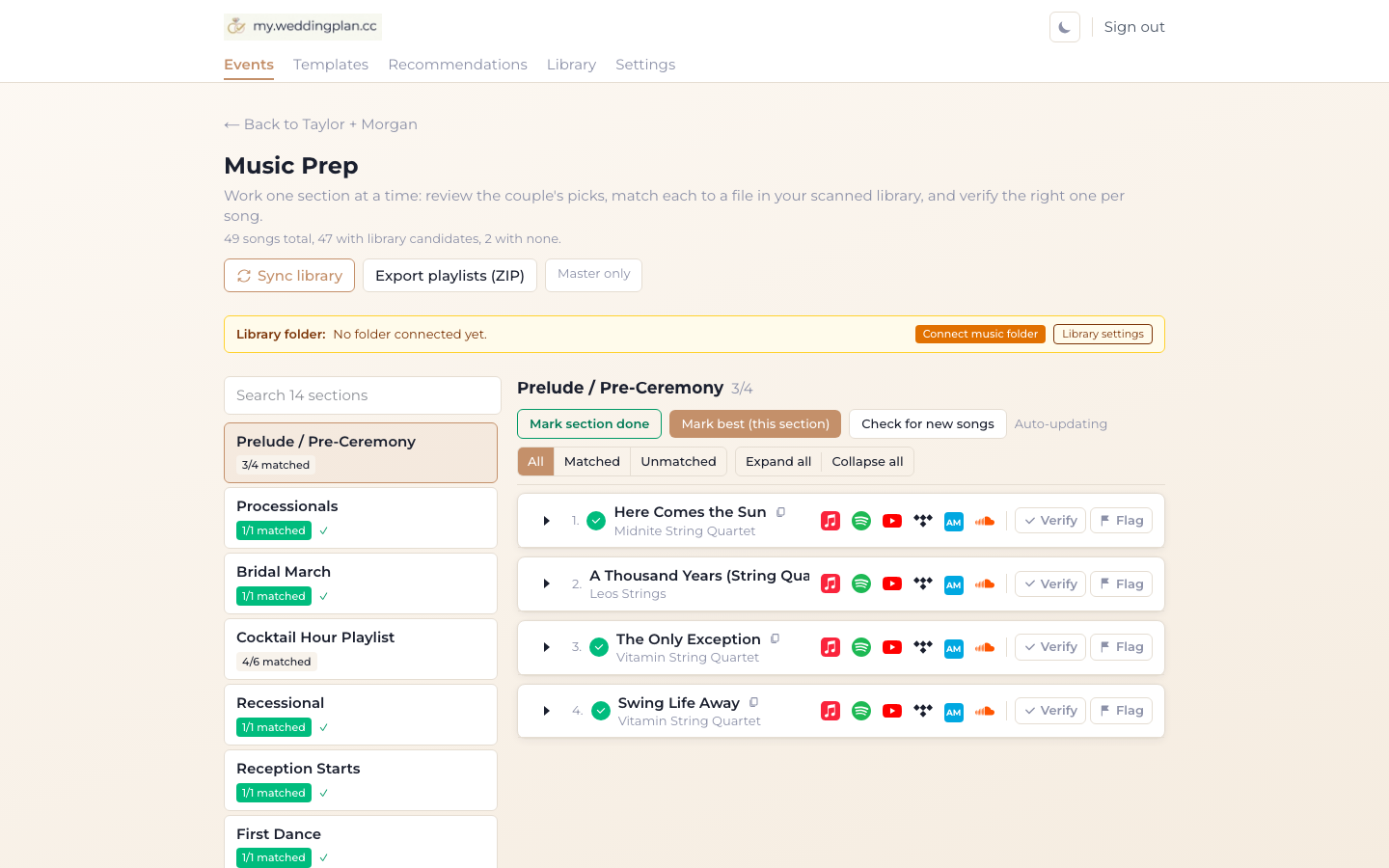This screenshot has width=1389, height=868.
Task: Open Amazon Music for A Thousand Years
Action: [x=954, y=584]
